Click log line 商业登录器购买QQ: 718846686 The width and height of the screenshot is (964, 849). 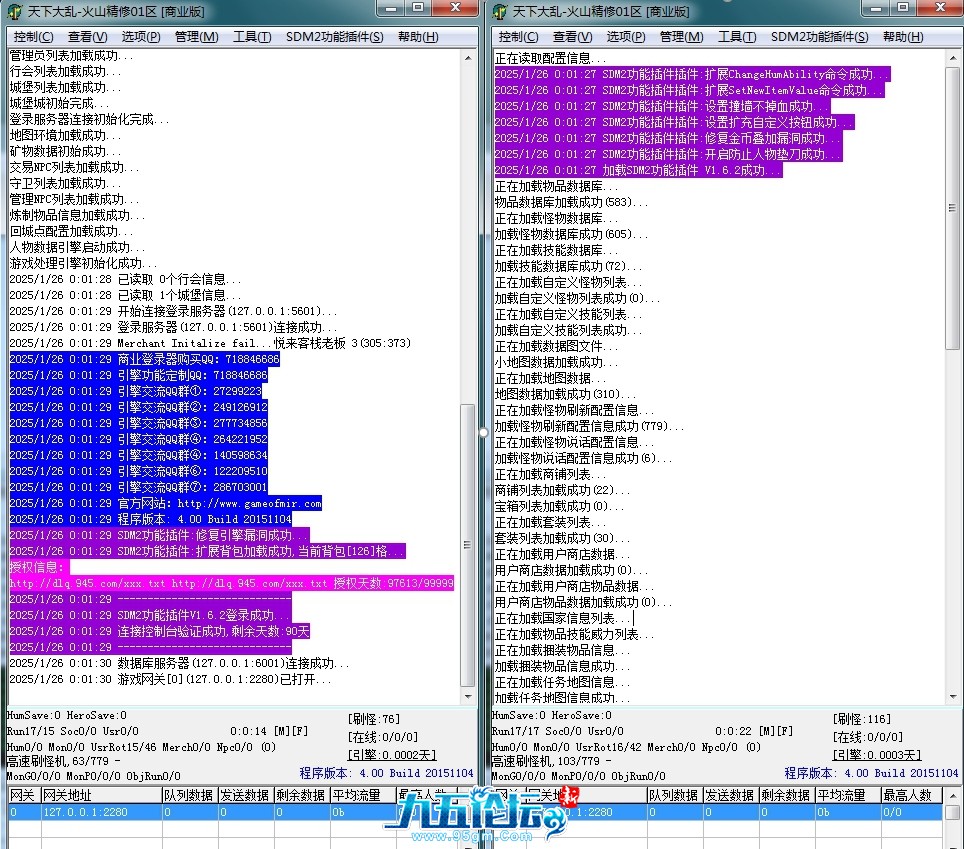point(144,359)
